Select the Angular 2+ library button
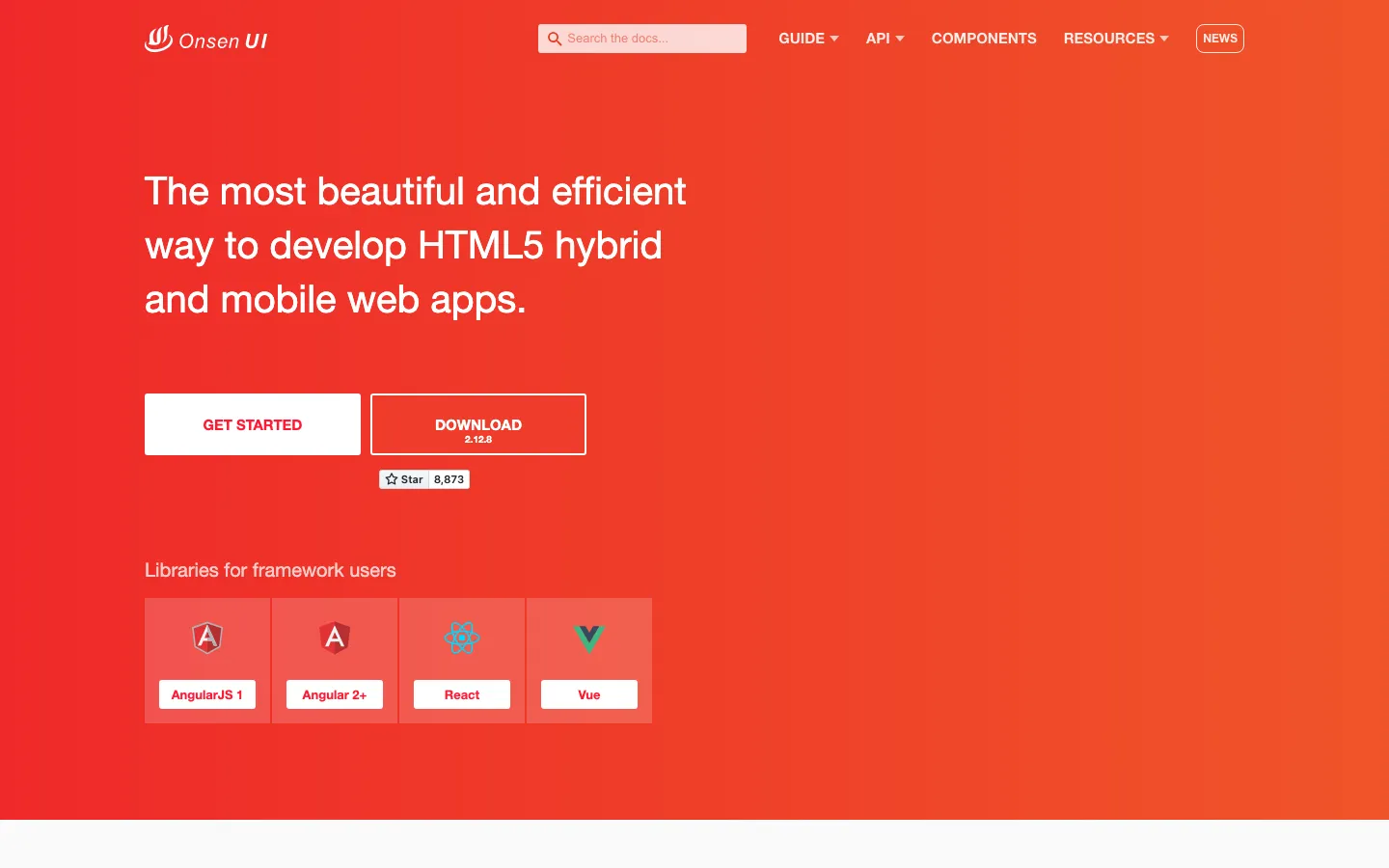 point(335,694)
